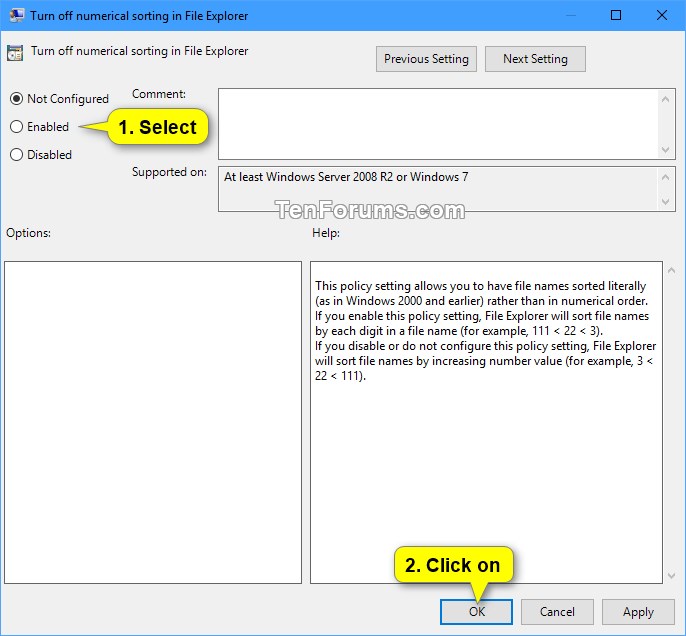Screen dimensions: 686x636
Task: Click the Comment box scroll up arrow
Action: point(665,99)
